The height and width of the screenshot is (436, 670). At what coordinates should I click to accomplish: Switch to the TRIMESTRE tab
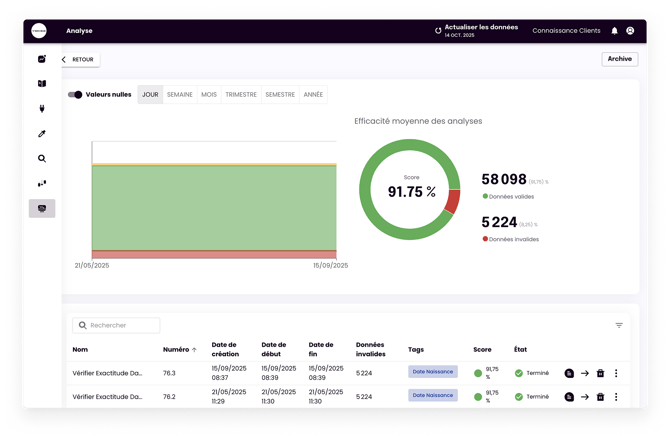point(241,94)
